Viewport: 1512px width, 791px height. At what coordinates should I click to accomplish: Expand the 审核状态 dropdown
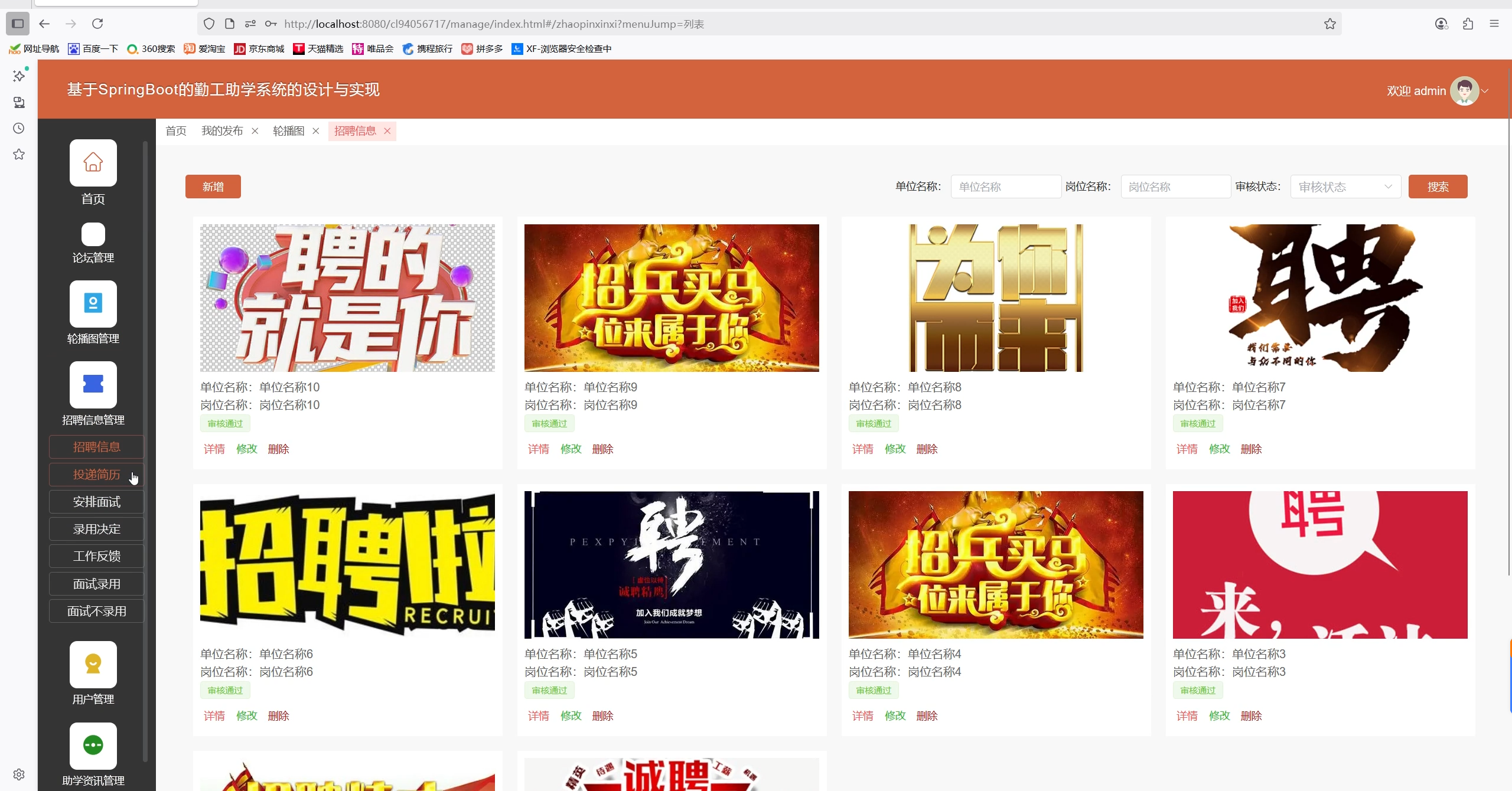click(1345, 187)
